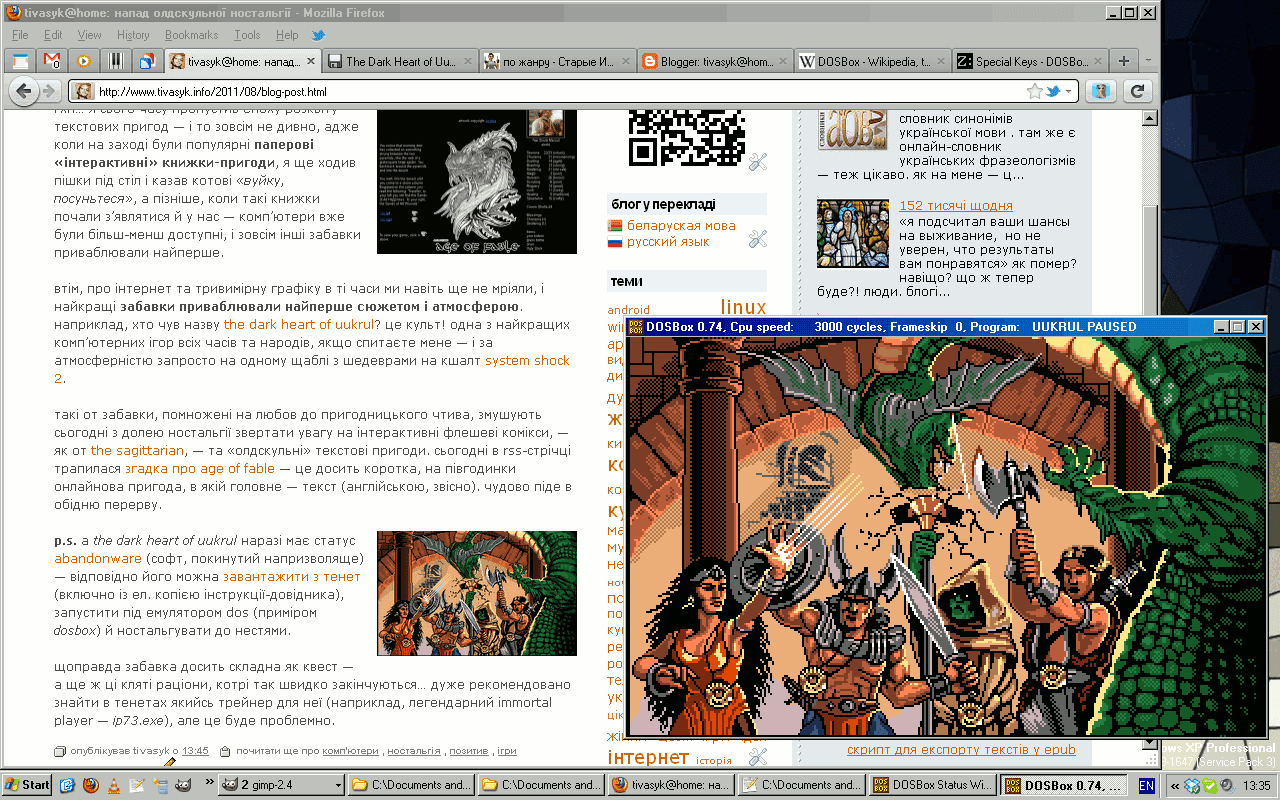
Task: Click the calculator-like icon in quick launch
Action: (x=163, y=785)
